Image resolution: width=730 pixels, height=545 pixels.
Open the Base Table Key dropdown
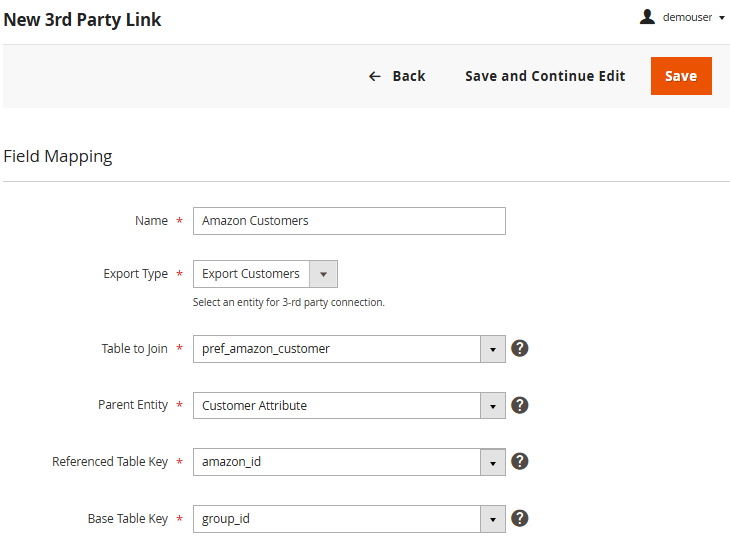(x=349, y=519)
